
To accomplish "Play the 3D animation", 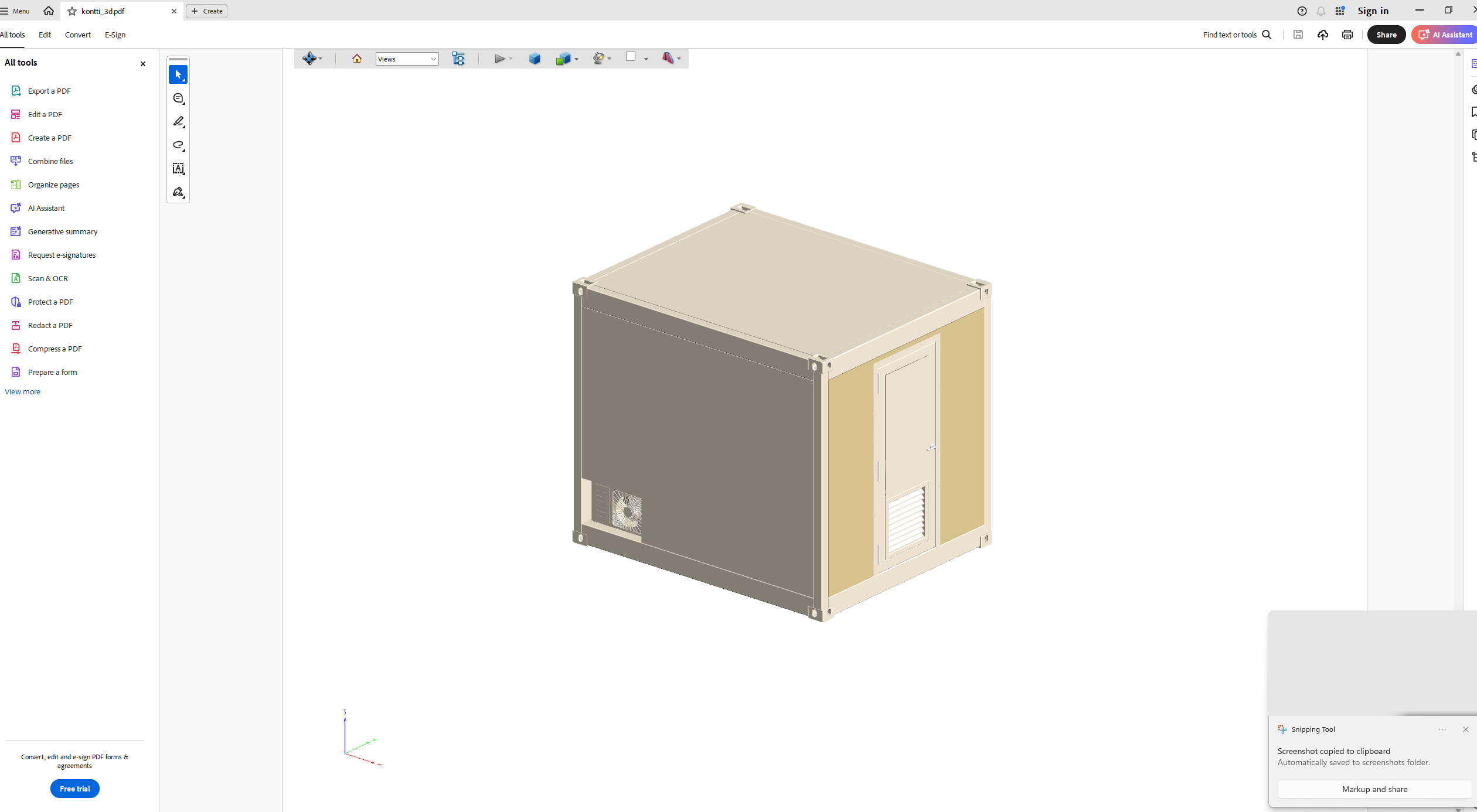I will [x=499, y=59].
